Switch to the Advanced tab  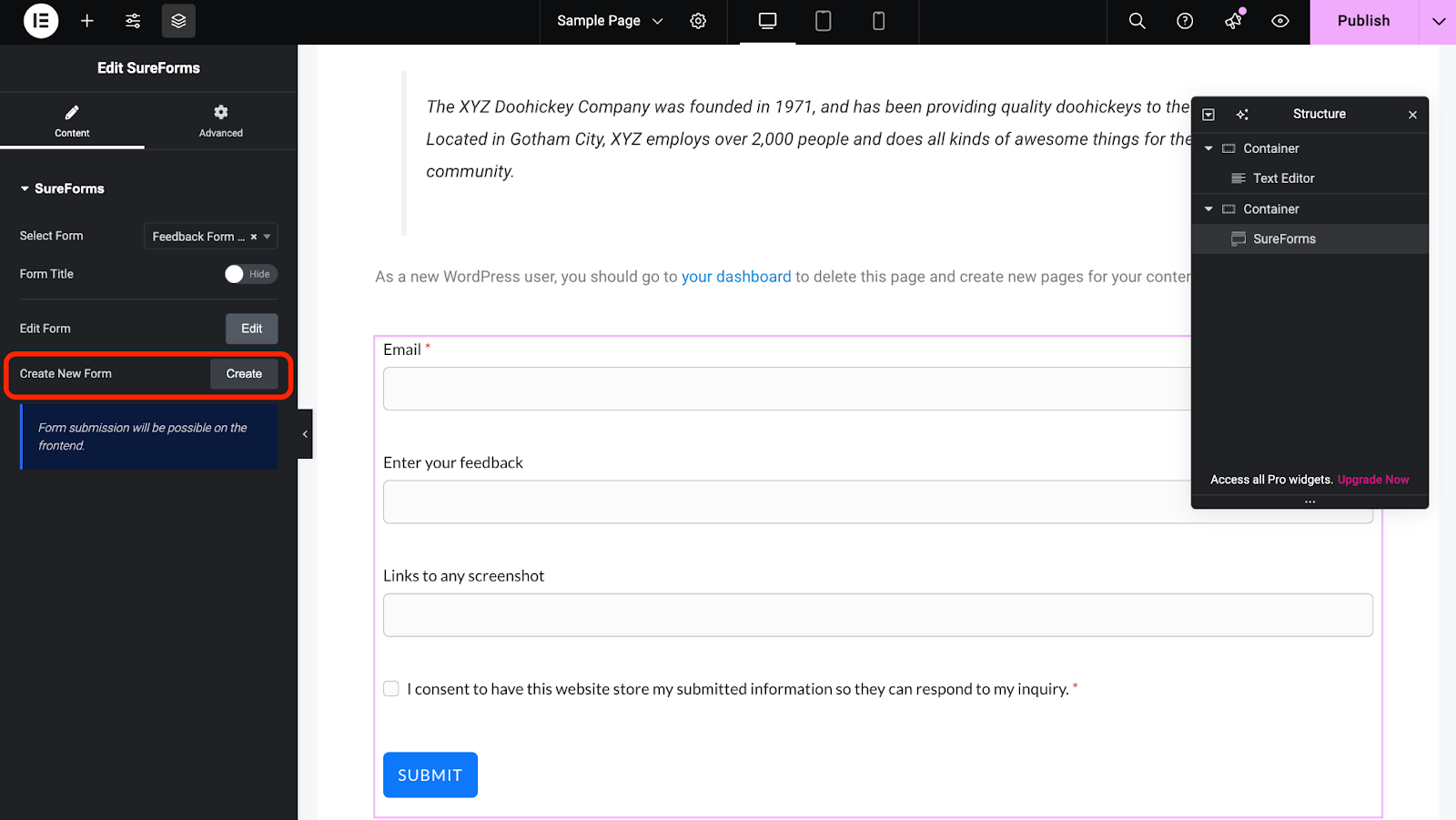(221, 120)
